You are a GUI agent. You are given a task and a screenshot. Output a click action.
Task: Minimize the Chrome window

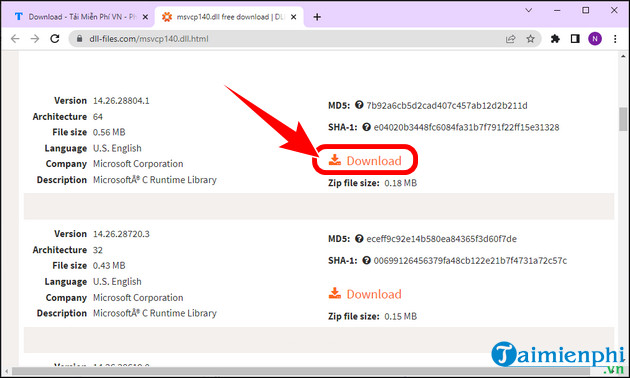point(557,10)
